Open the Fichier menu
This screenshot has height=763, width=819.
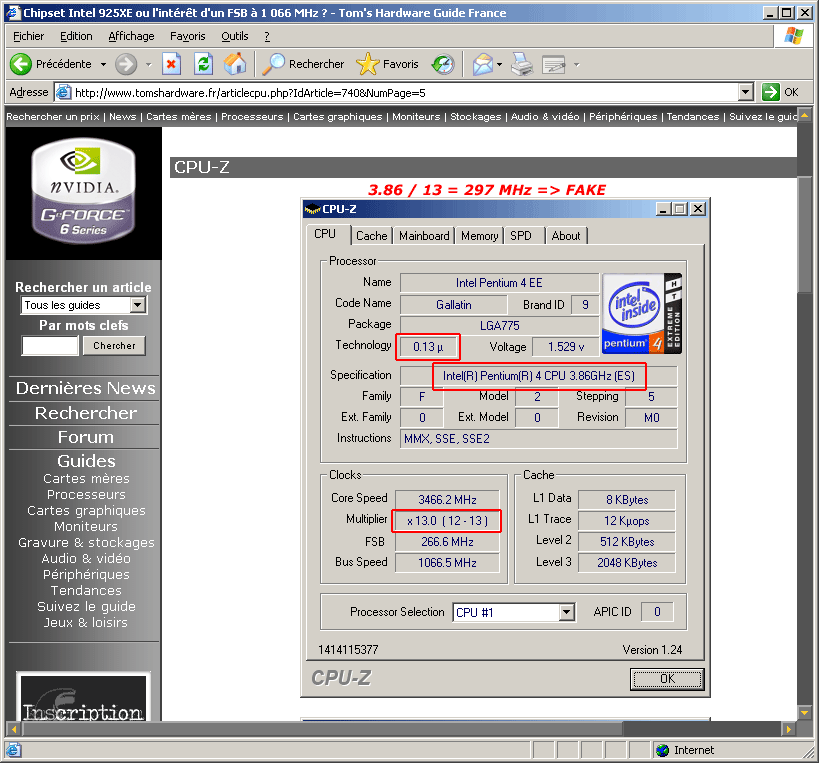tap(29, 36)
